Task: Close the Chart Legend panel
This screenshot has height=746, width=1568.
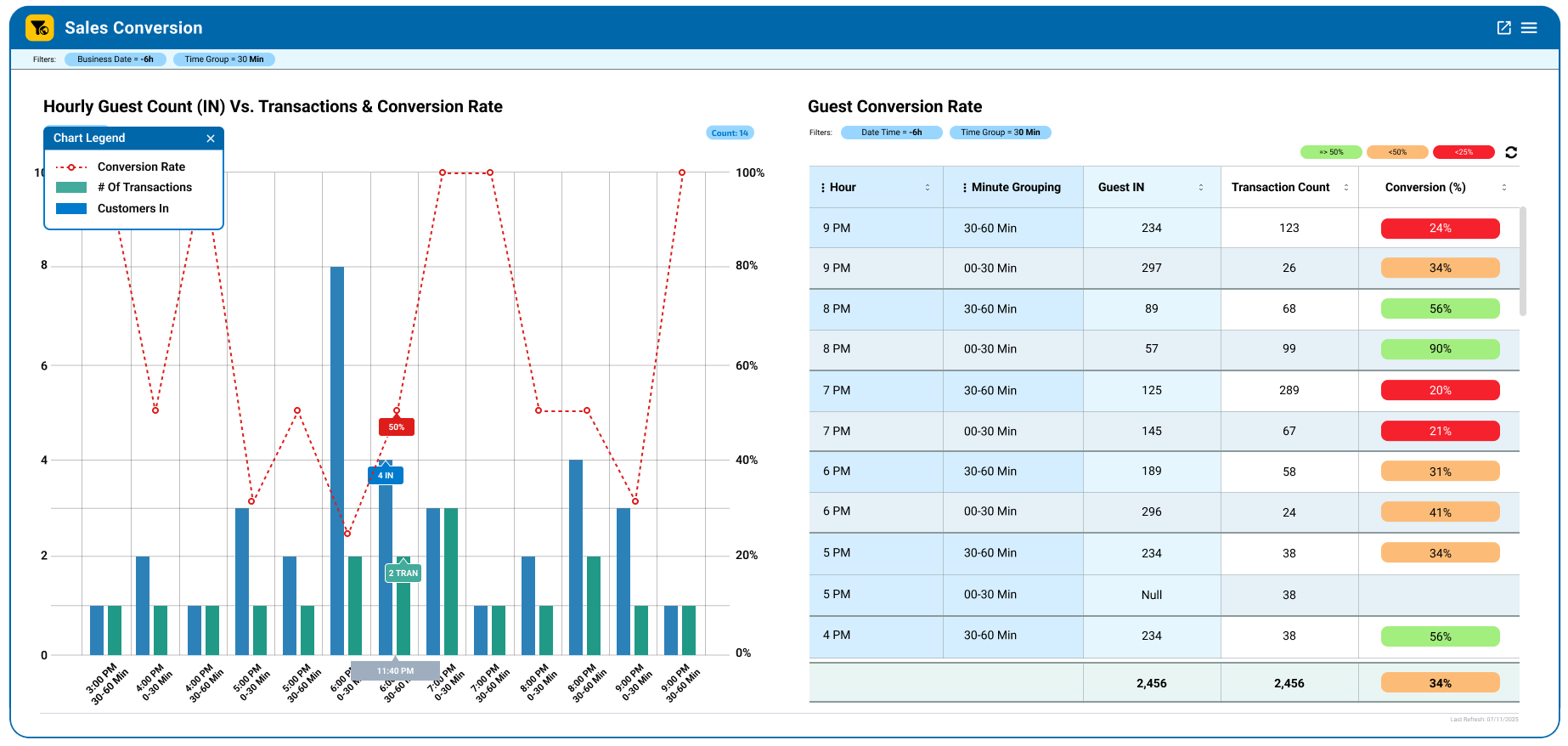Action: [211, 138]
